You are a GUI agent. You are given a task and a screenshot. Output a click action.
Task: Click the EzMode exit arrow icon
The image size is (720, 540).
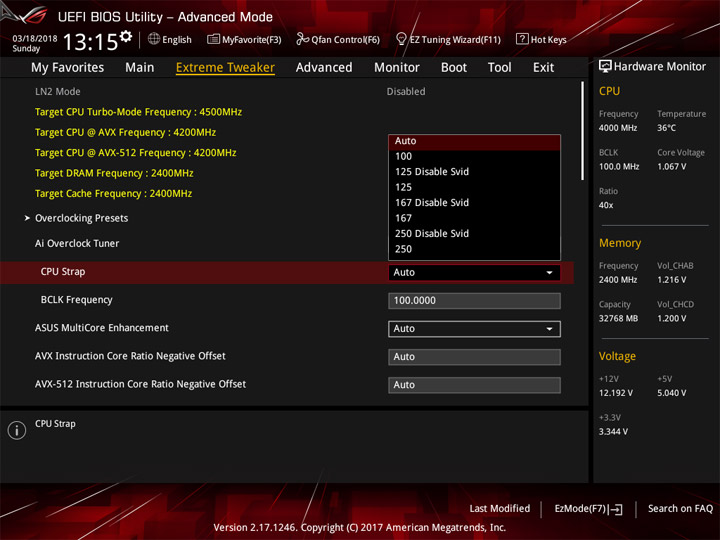[x=617, y=509]
